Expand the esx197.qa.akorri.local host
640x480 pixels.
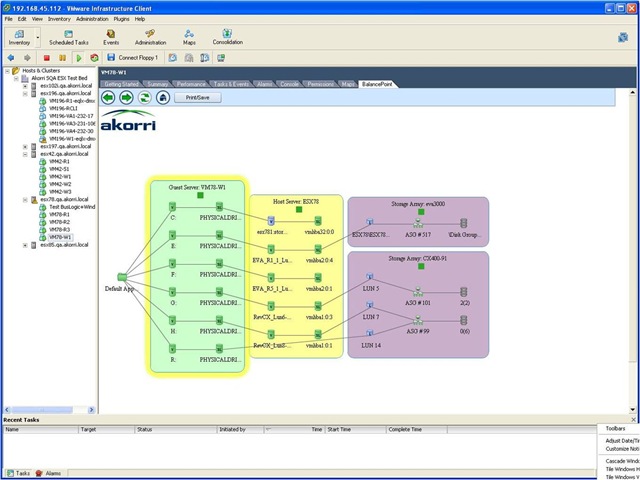click(x=25, y=147)
